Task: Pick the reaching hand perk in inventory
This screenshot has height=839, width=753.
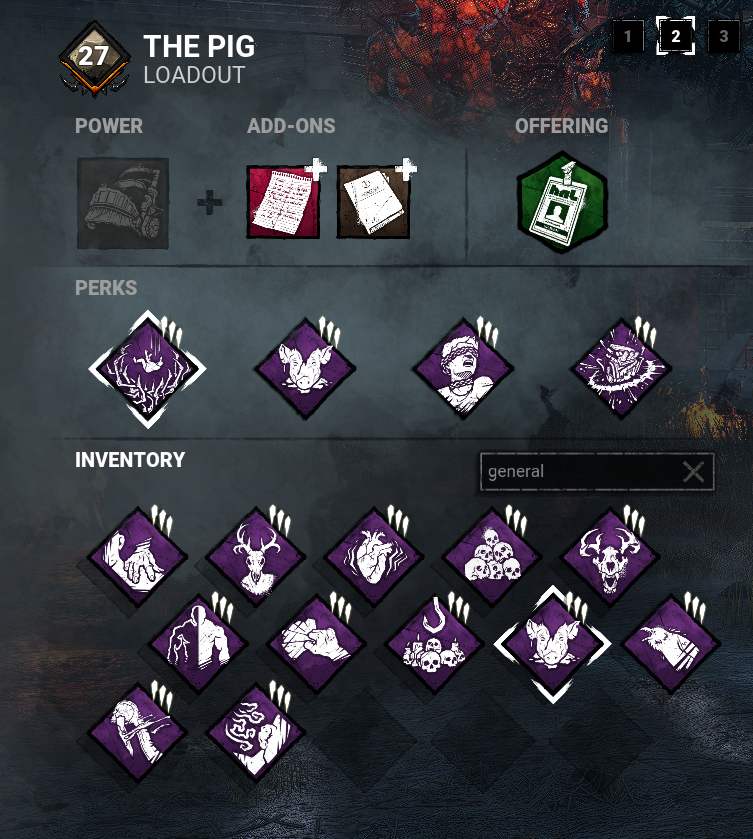Action: [138, 558]
